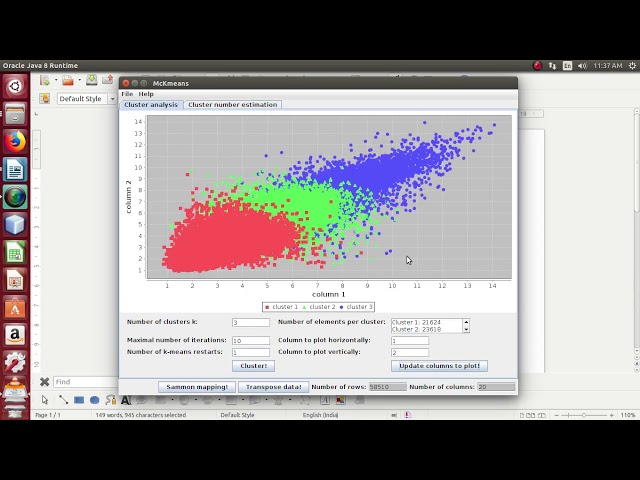The image size is (640, 480).
Task: Click the cluster 2 green legend marker
Action: point(304,307)
